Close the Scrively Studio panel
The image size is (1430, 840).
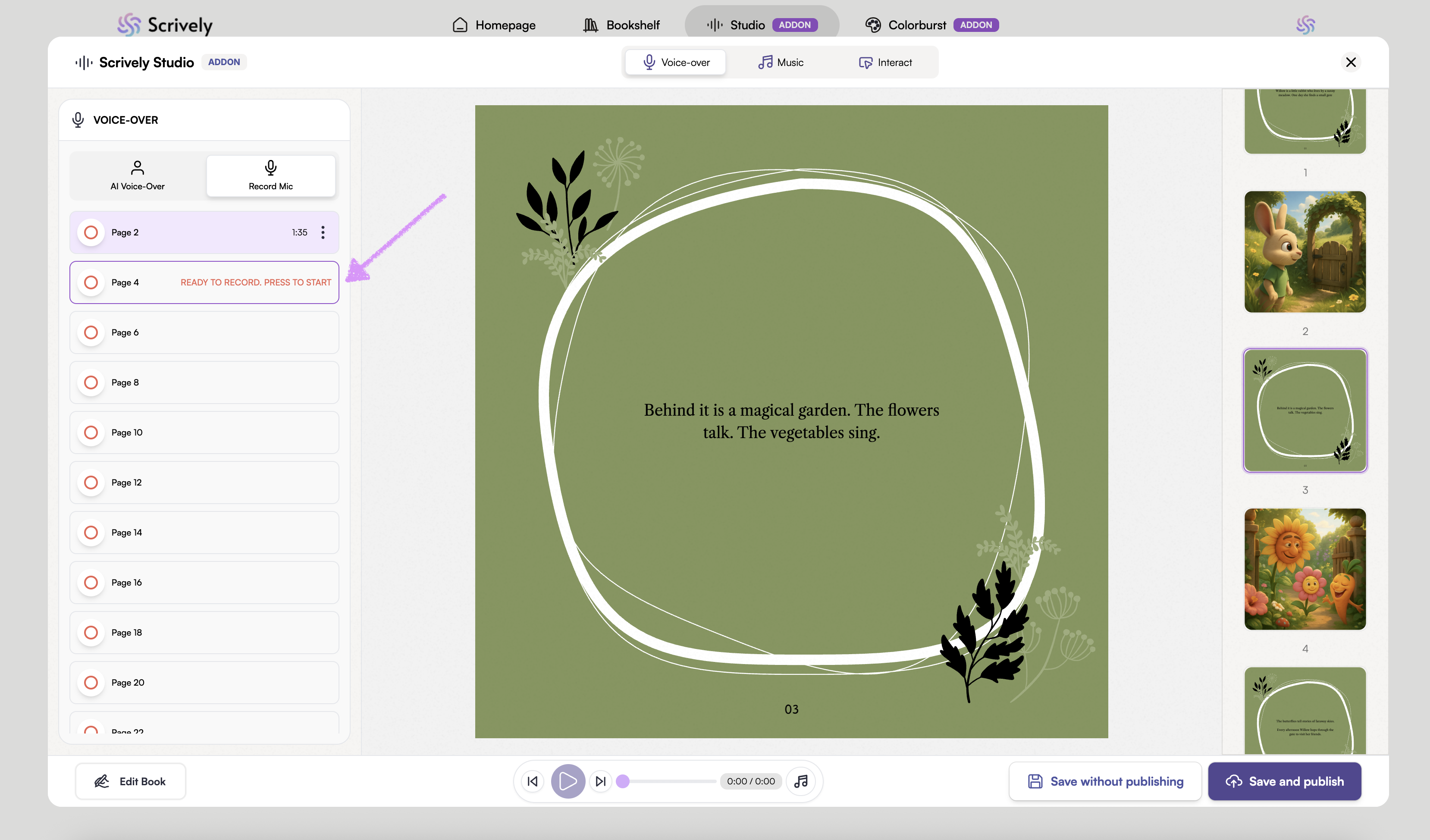click(x=1351, y=62)
